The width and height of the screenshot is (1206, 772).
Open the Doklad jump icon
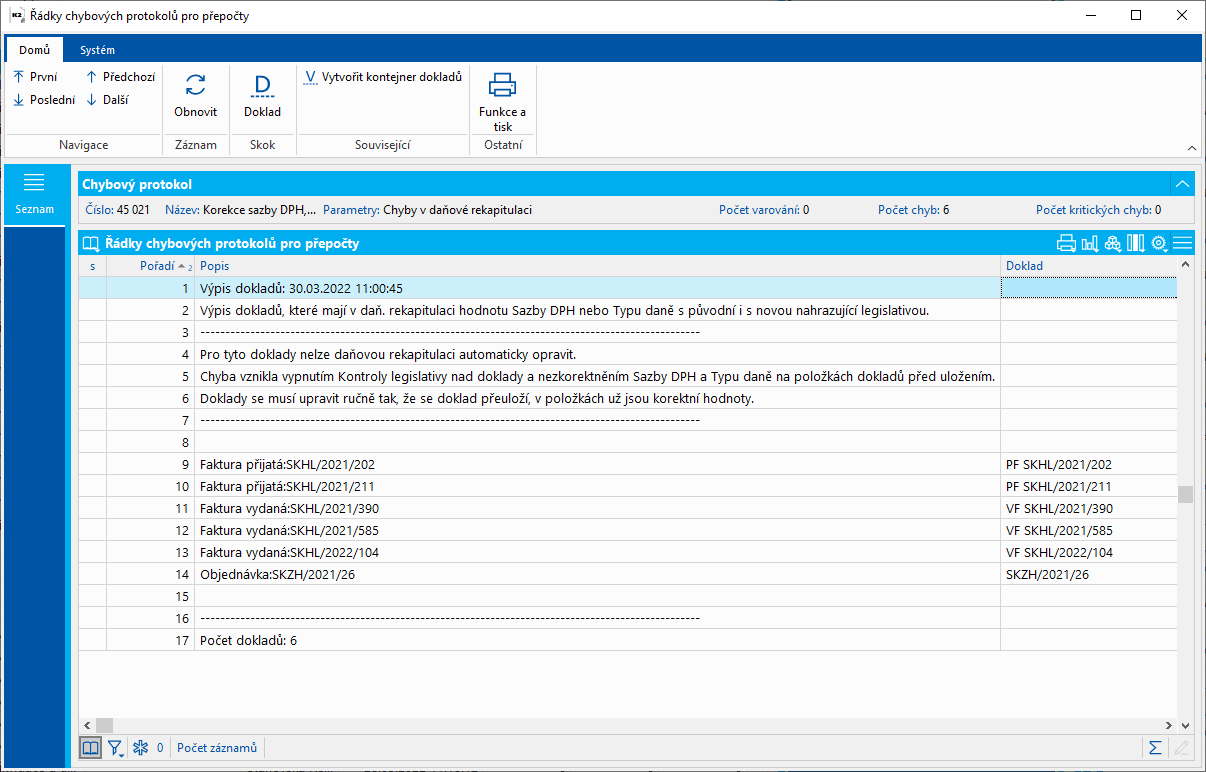click(x=262, y=86)
